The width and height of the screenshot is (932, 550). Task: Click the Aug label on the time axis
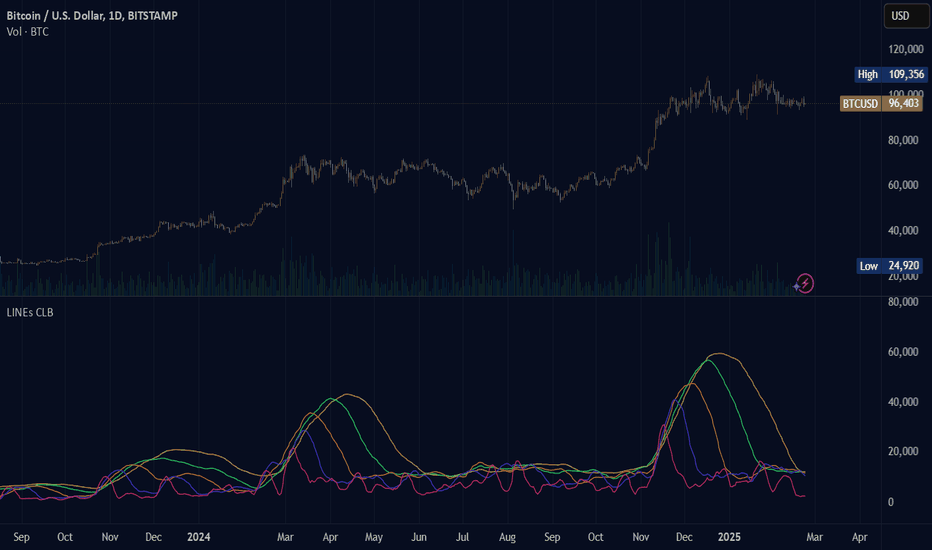507,537
